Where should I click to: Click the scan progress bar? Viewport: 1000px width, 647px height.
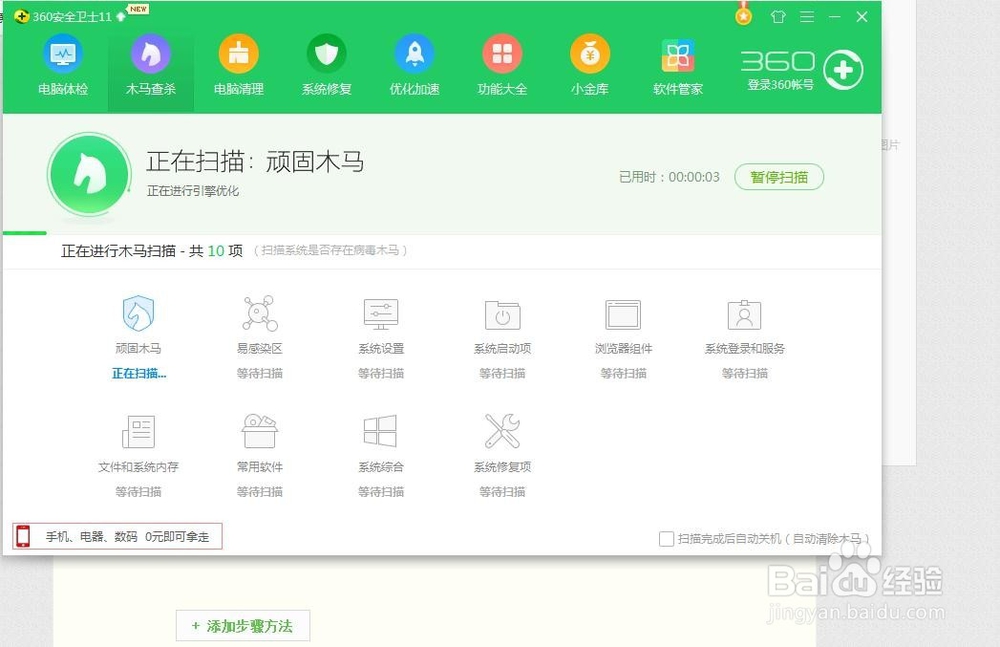442,233
